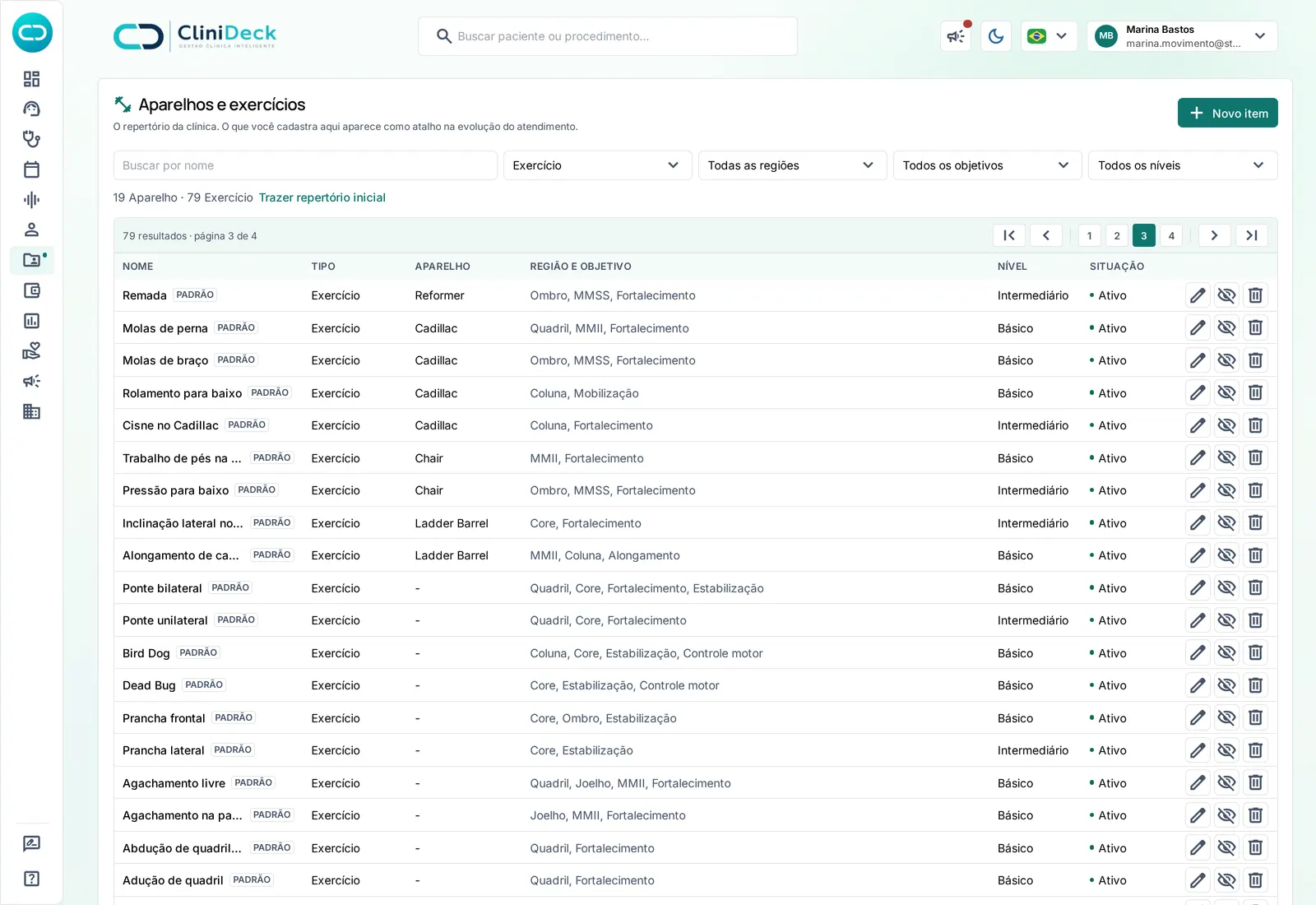Switch to page 1 of results
1316x905 pixels.
1090,235
